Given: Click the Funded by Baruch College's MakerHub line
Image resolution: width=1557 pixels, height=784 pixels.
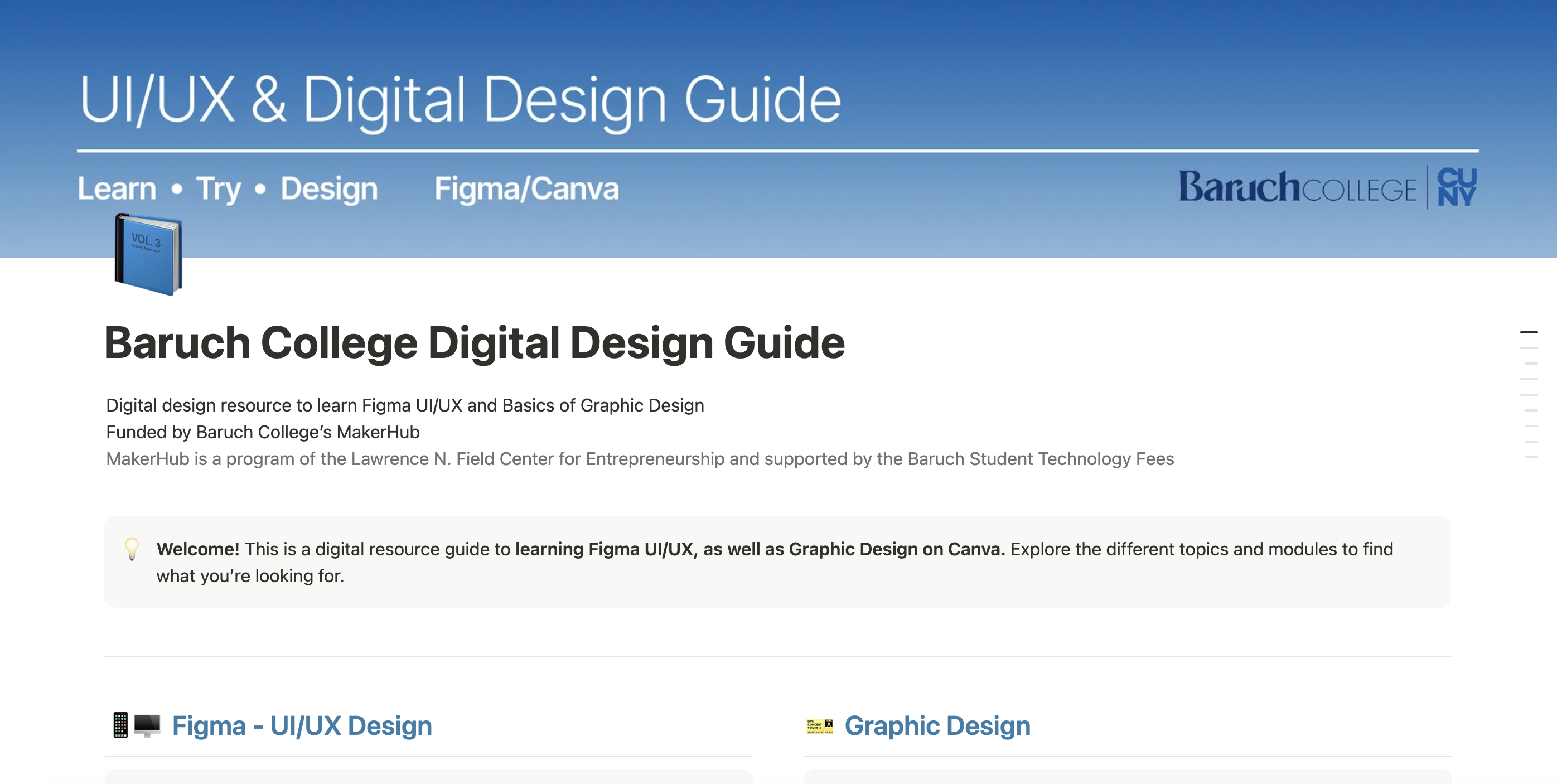Looking at the screenshot, I should [262, 432].
